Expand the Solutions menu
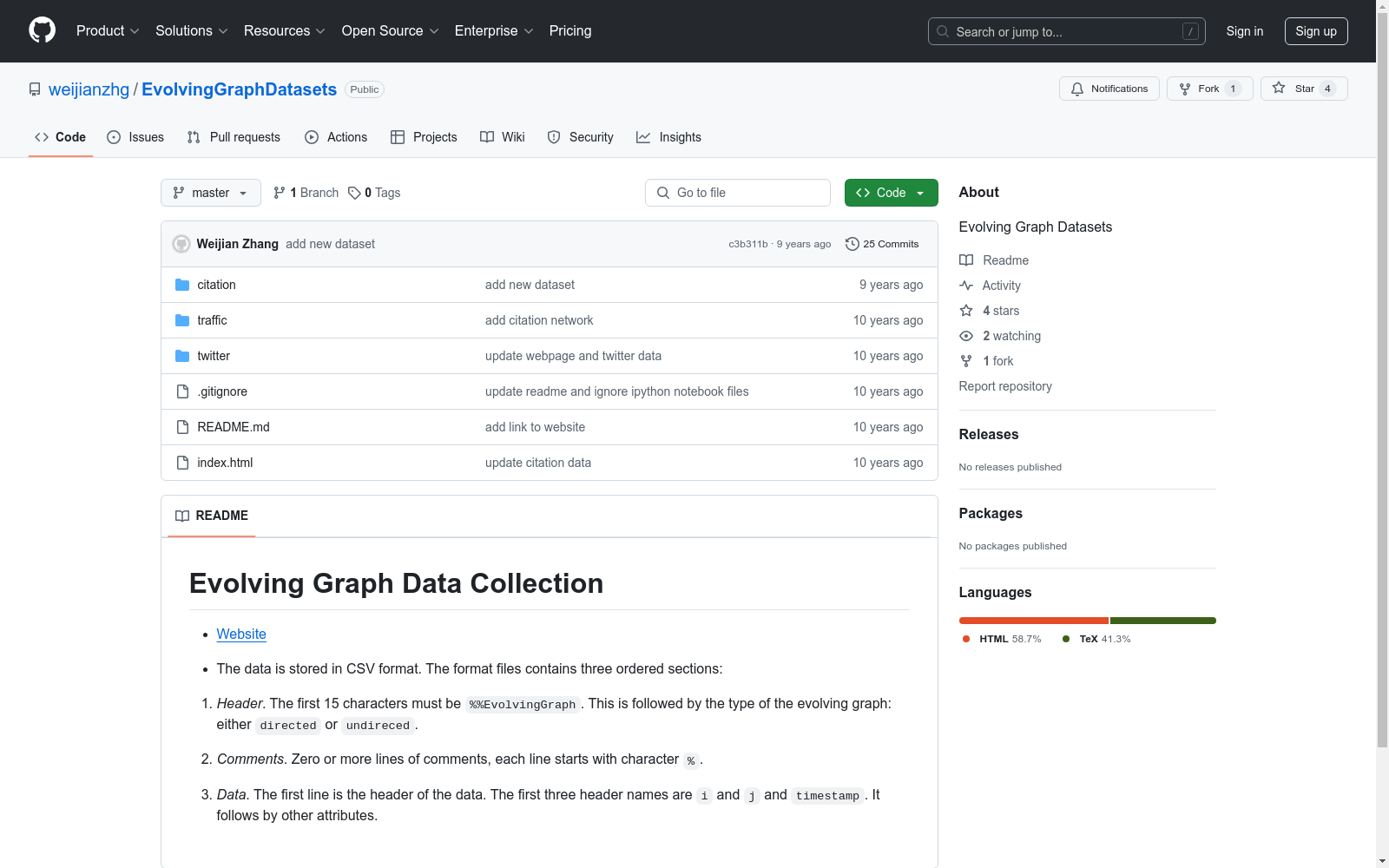The width and height of the screenshot is (1389, 868). pyautogui.click(x=192, y=31)
